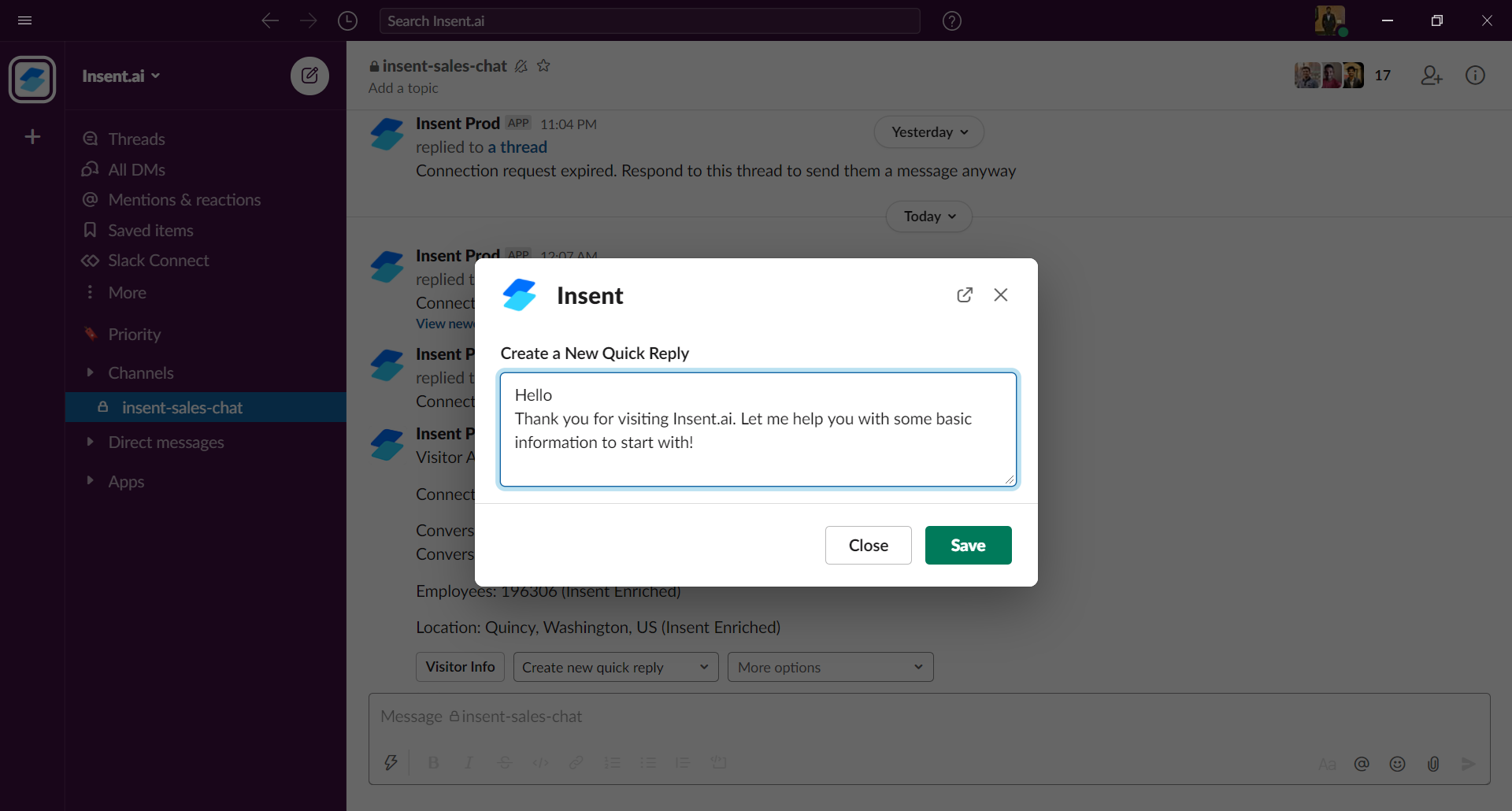Click the Insent Prod avatar at 11:04 PM
Image resolution: width=1512 pixels, height=811 pixels.
[387, 134]
